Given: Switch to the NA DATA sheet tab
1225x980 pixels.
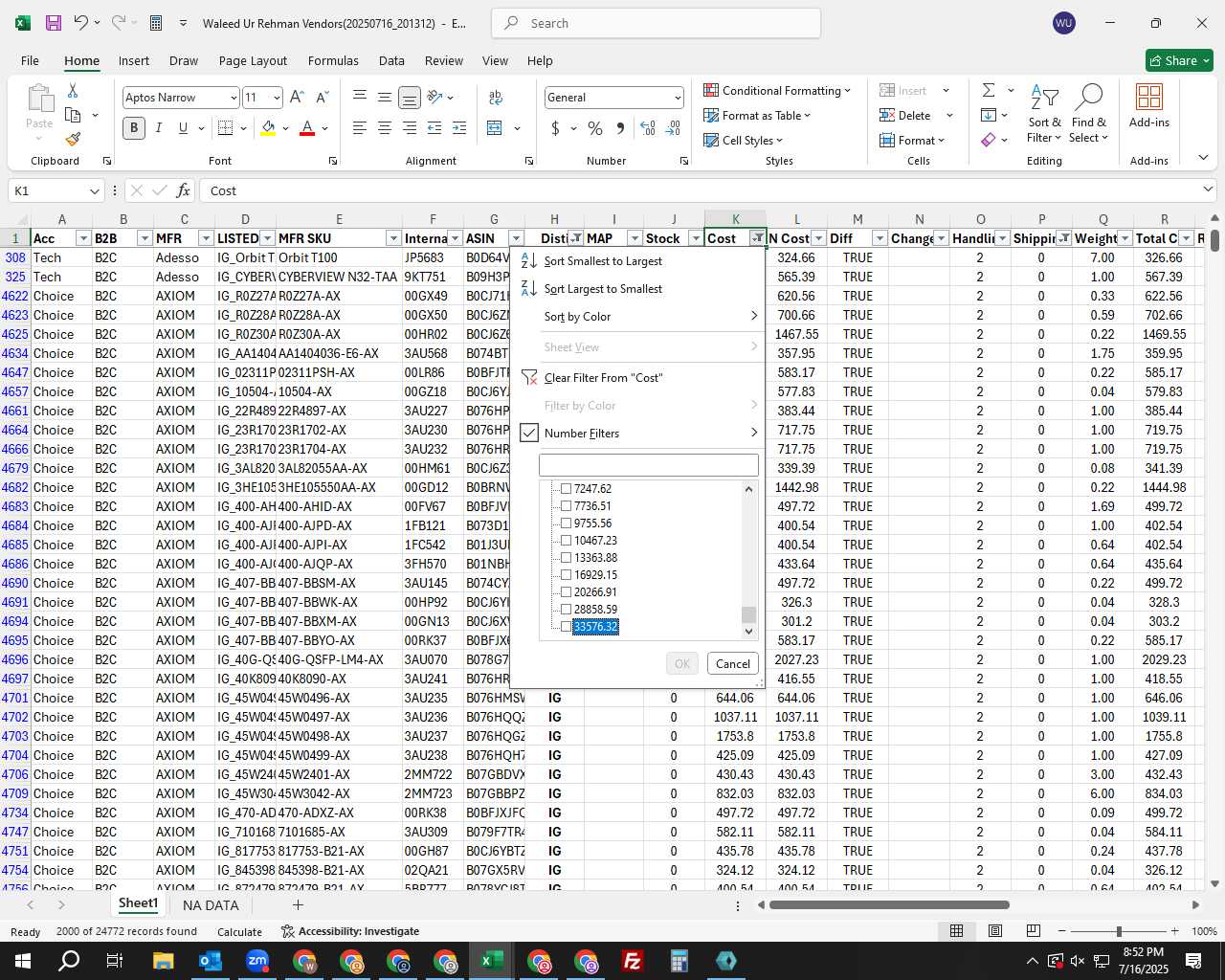Looking at the screenshot, I should 211,904.
